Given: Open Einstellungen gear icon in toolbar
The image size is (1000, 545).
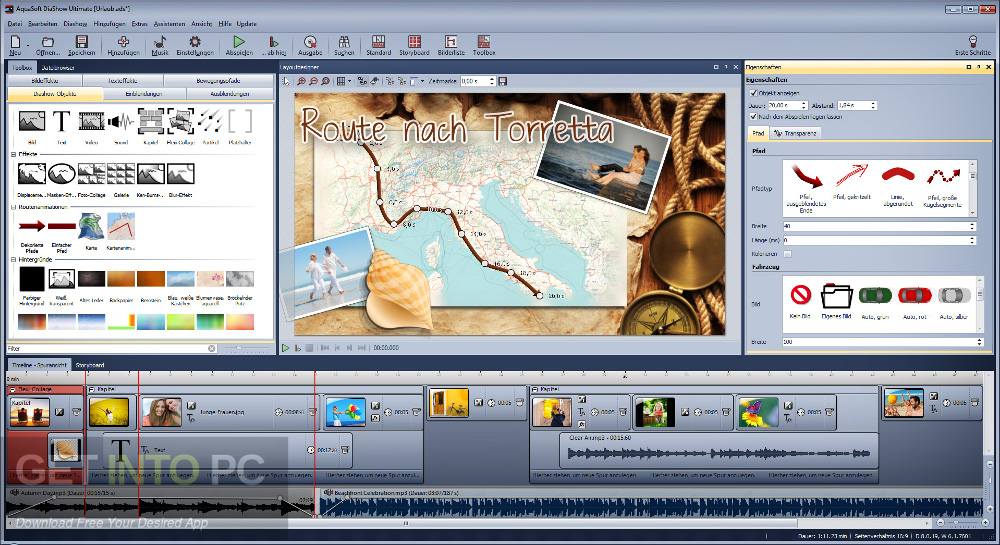Looking at the screenshot, I should pyautogui.click(x=195, y=42).
